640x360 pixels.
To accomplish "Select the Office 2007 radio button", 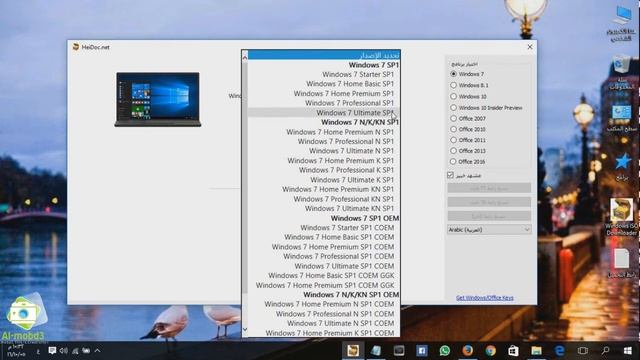I will tap(453, 118).
